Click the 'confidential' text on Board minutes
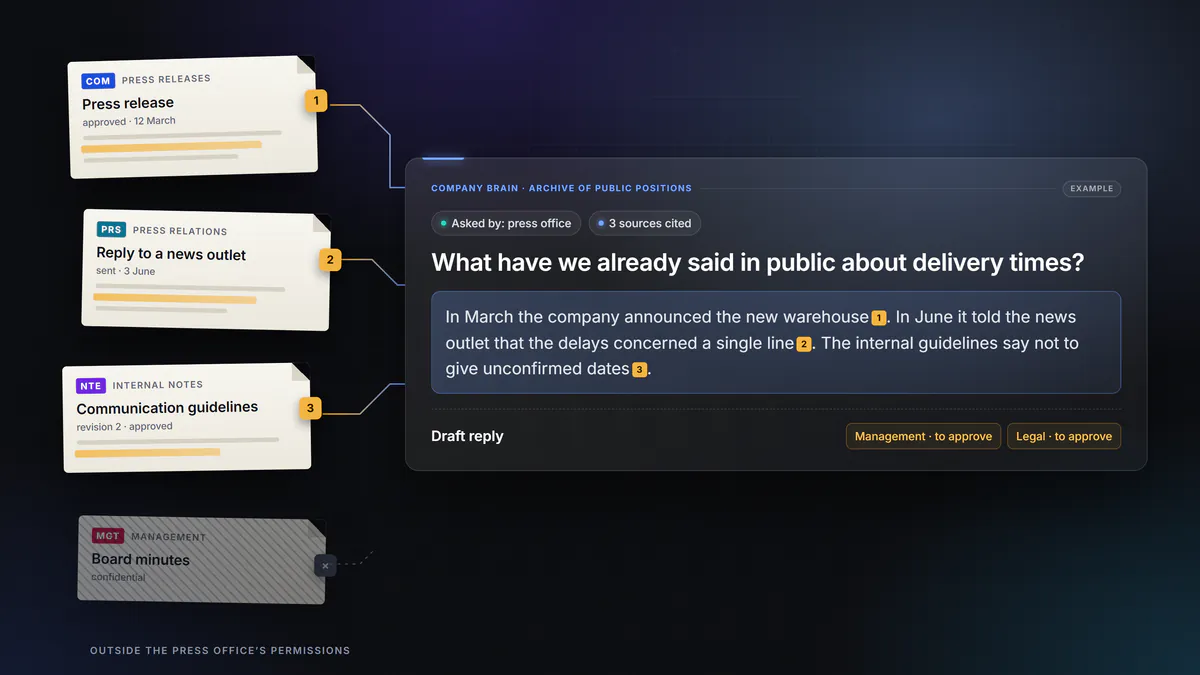Image resolution: width=1200 pixels, height=675 pixels. pos(118,577)
